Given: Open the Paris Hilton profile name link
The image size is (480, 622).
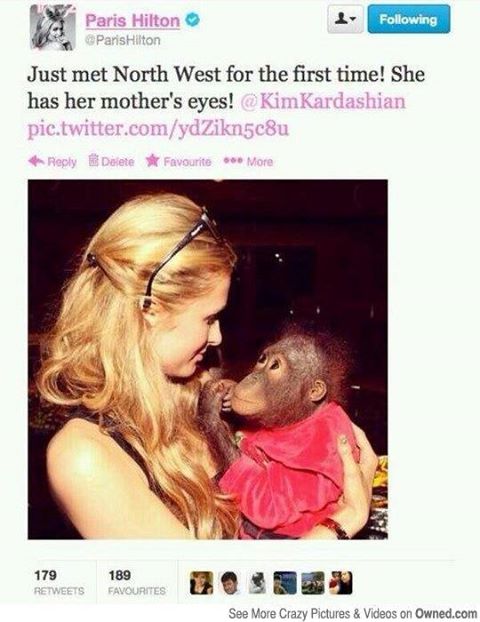Looking at the screenshot, I should click(132, 21).
